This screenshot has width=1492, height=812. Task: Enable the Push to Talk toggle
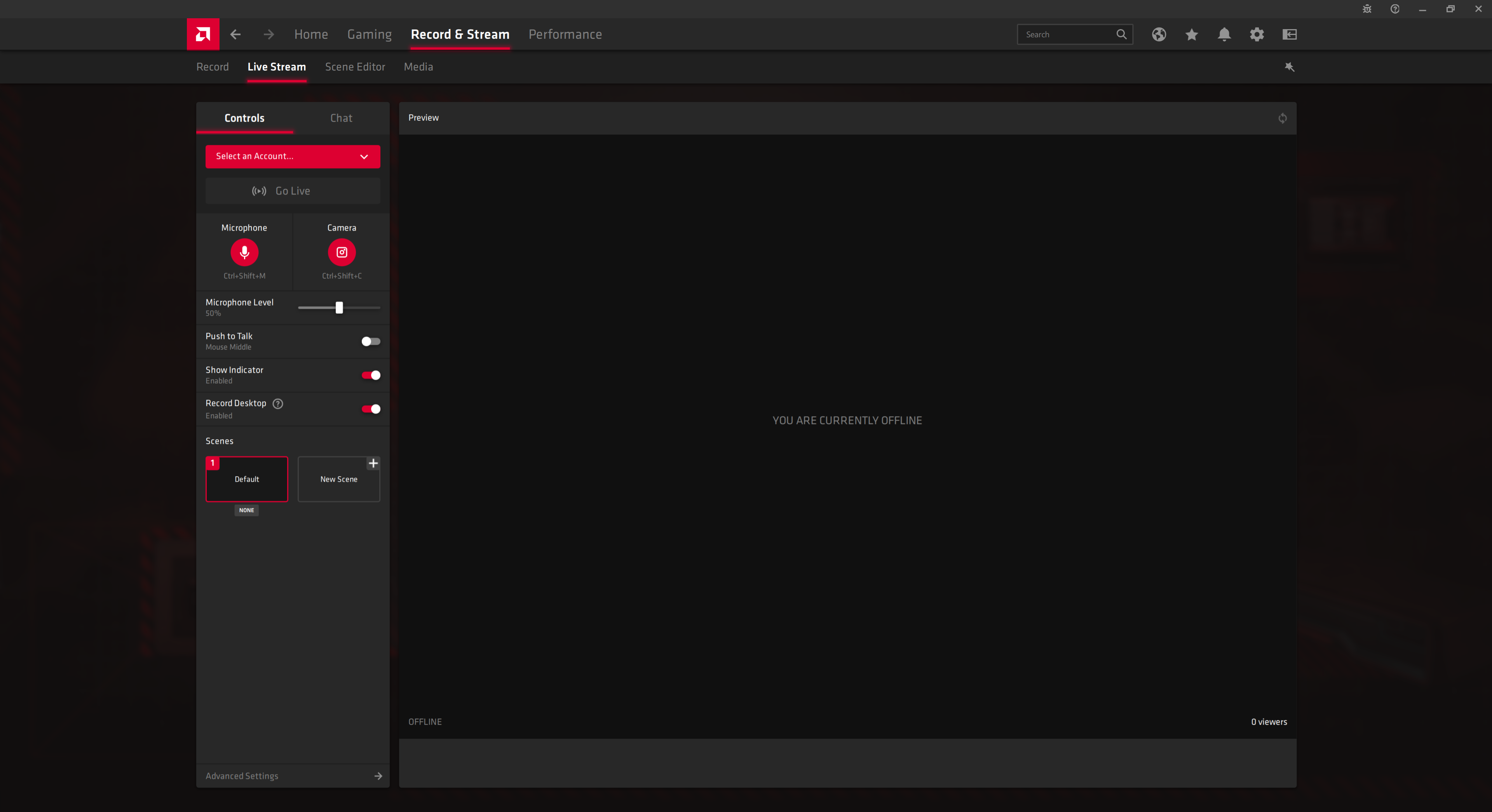[x=371, y=341]
